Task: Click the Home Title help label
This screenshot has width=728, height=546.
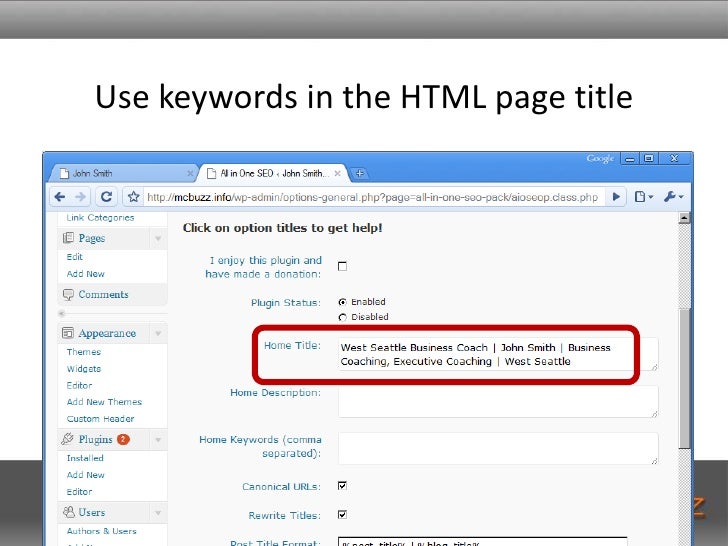Action: [x=292, y=345]
